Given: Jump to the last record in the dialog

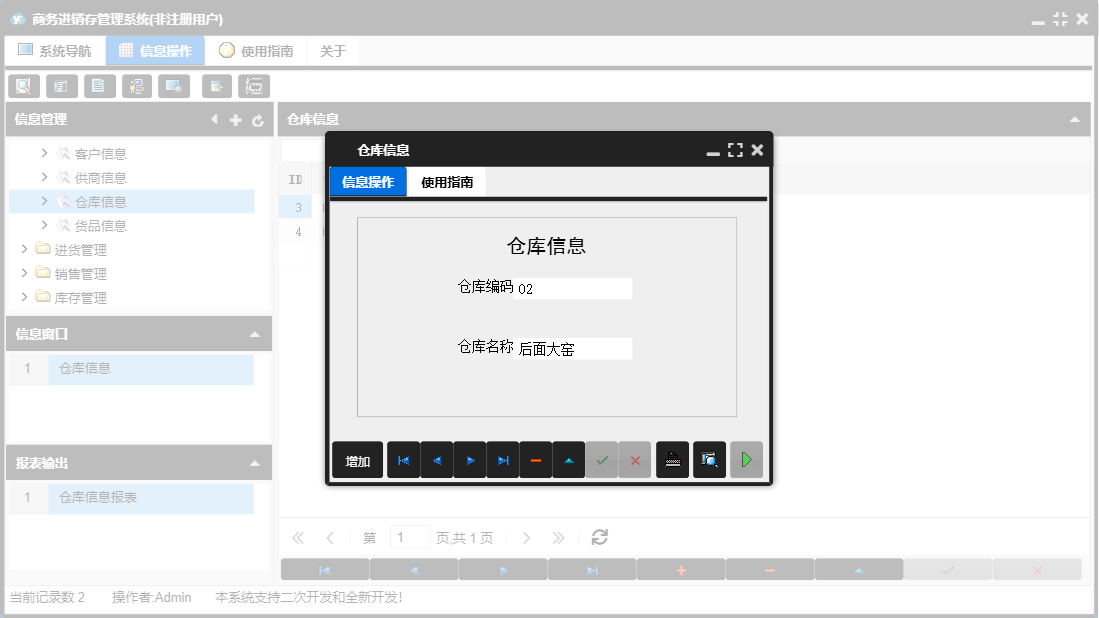Looking at the screenshot, I should pyautogui.click(x=502, y=460).
